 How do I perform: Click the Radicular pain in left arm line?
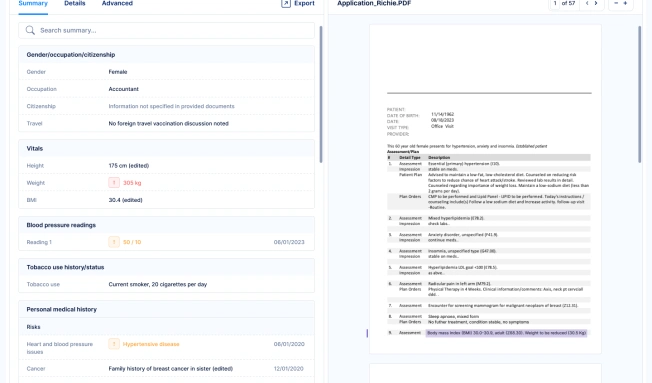(x=459, y=284)
